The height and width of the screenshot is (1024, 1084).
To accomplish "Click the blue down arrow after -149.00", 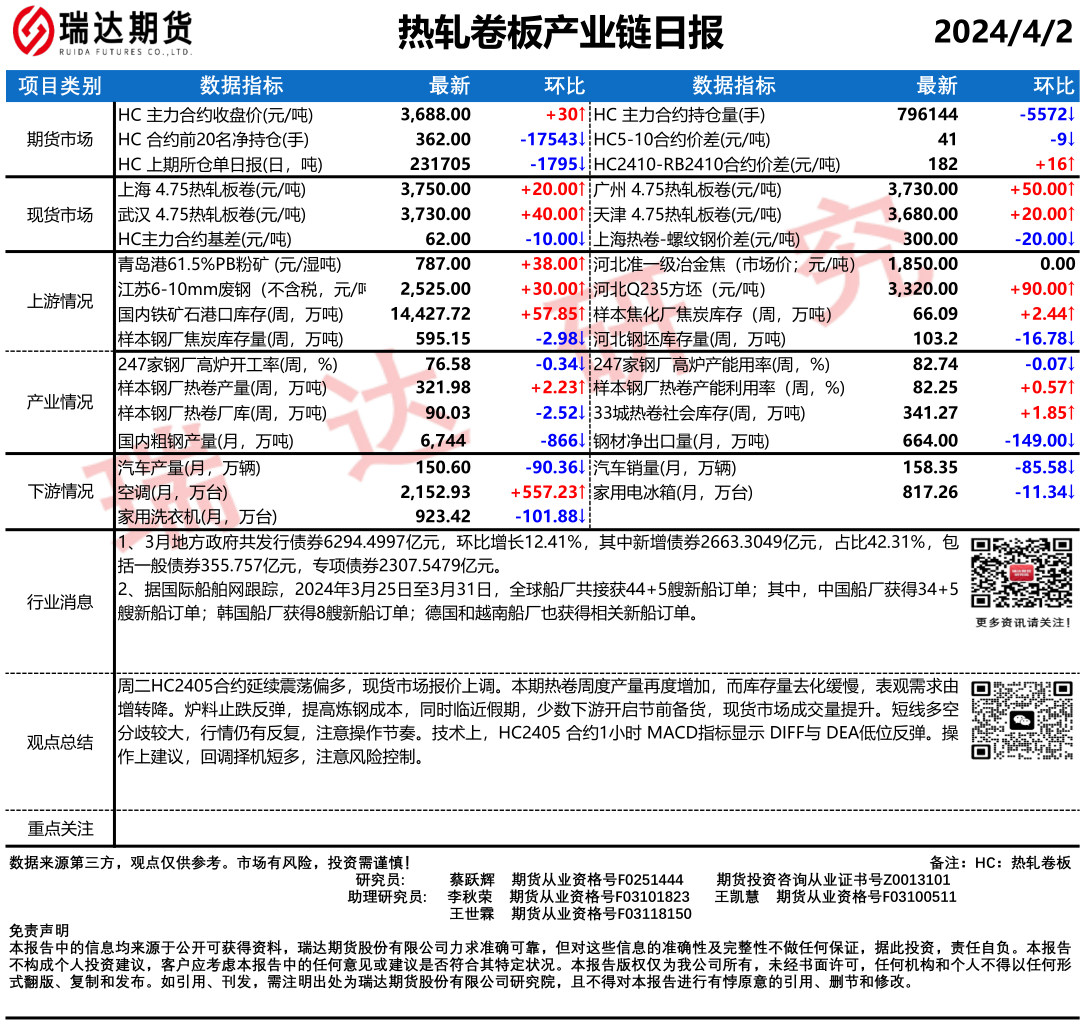I will (x=1069, y=440).
